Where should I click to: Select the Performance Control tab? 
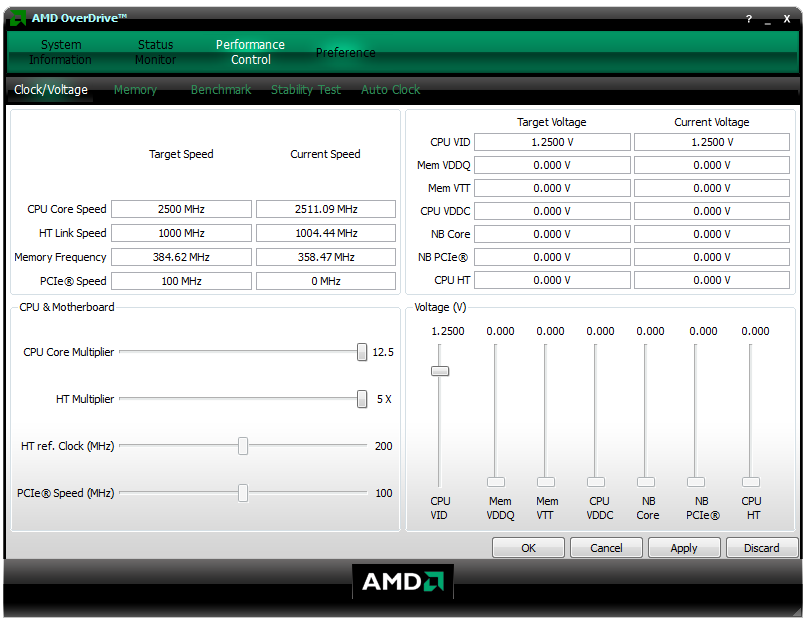click(x=250, y=52)
